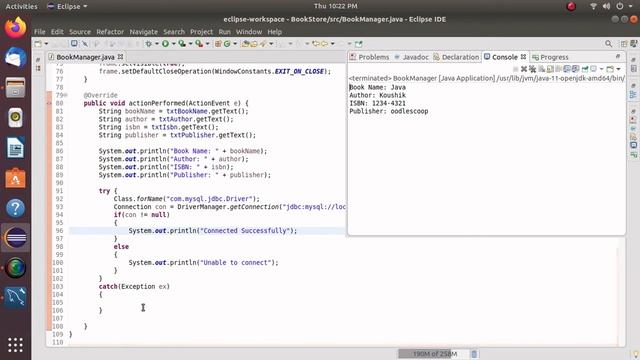Image resolution: width=640 pixels, height=360 pixels.
Task: Go back to previous edit location arrow
Action: (316, 44)
